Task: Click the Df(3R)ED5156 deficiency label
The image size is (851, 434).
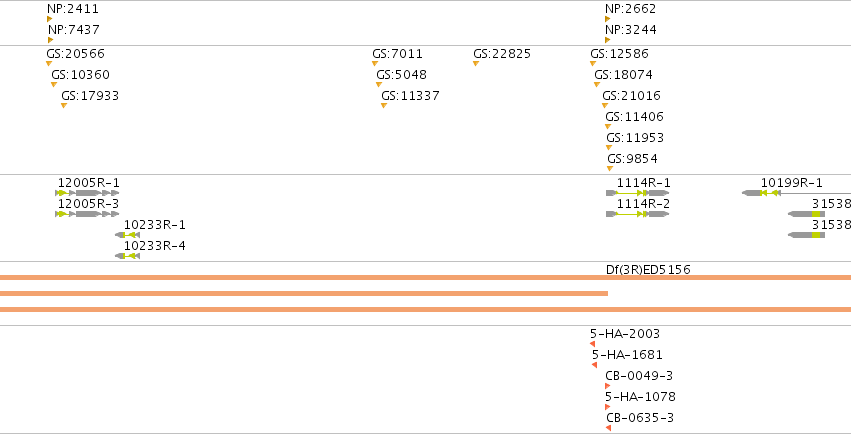Action: click(x=648, y=270)
